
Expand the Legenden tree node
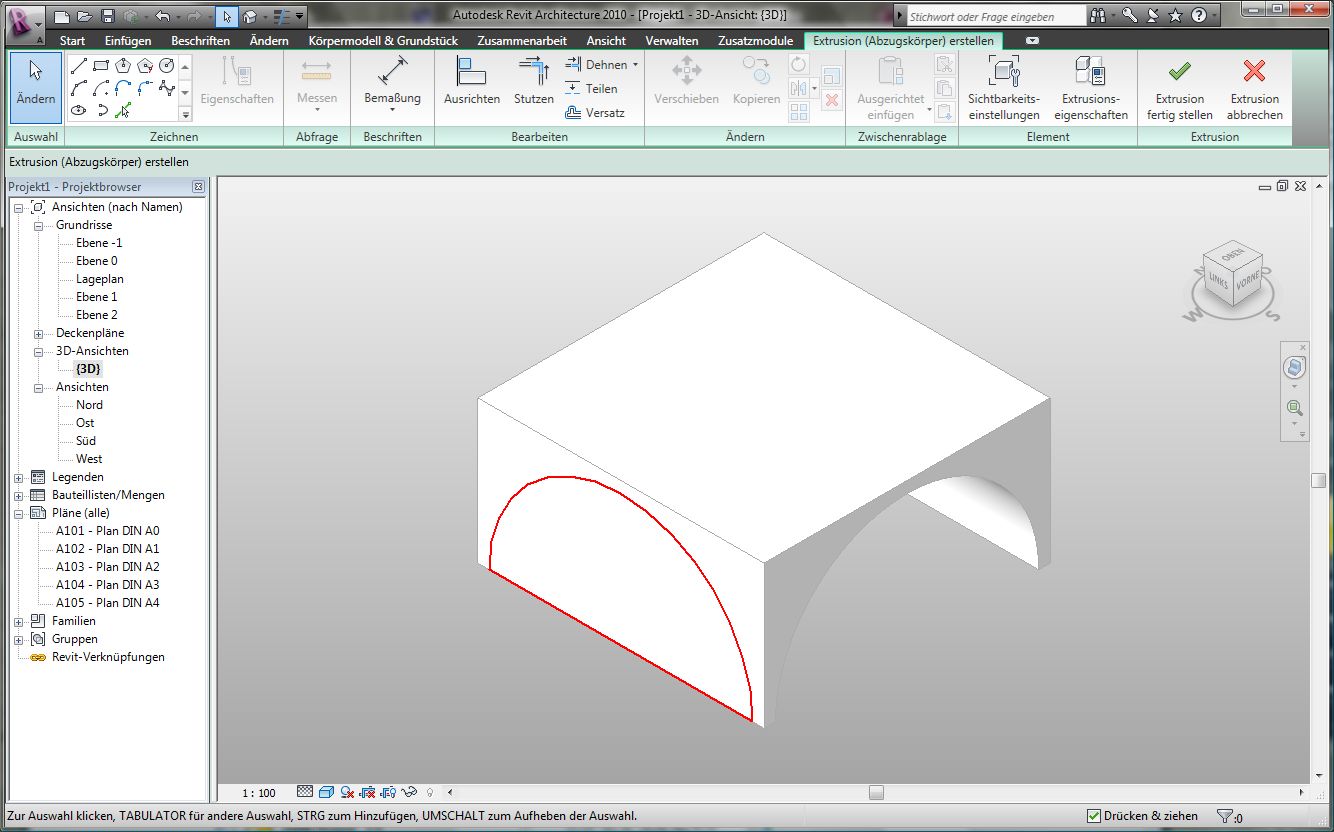(x=18, y=477)
